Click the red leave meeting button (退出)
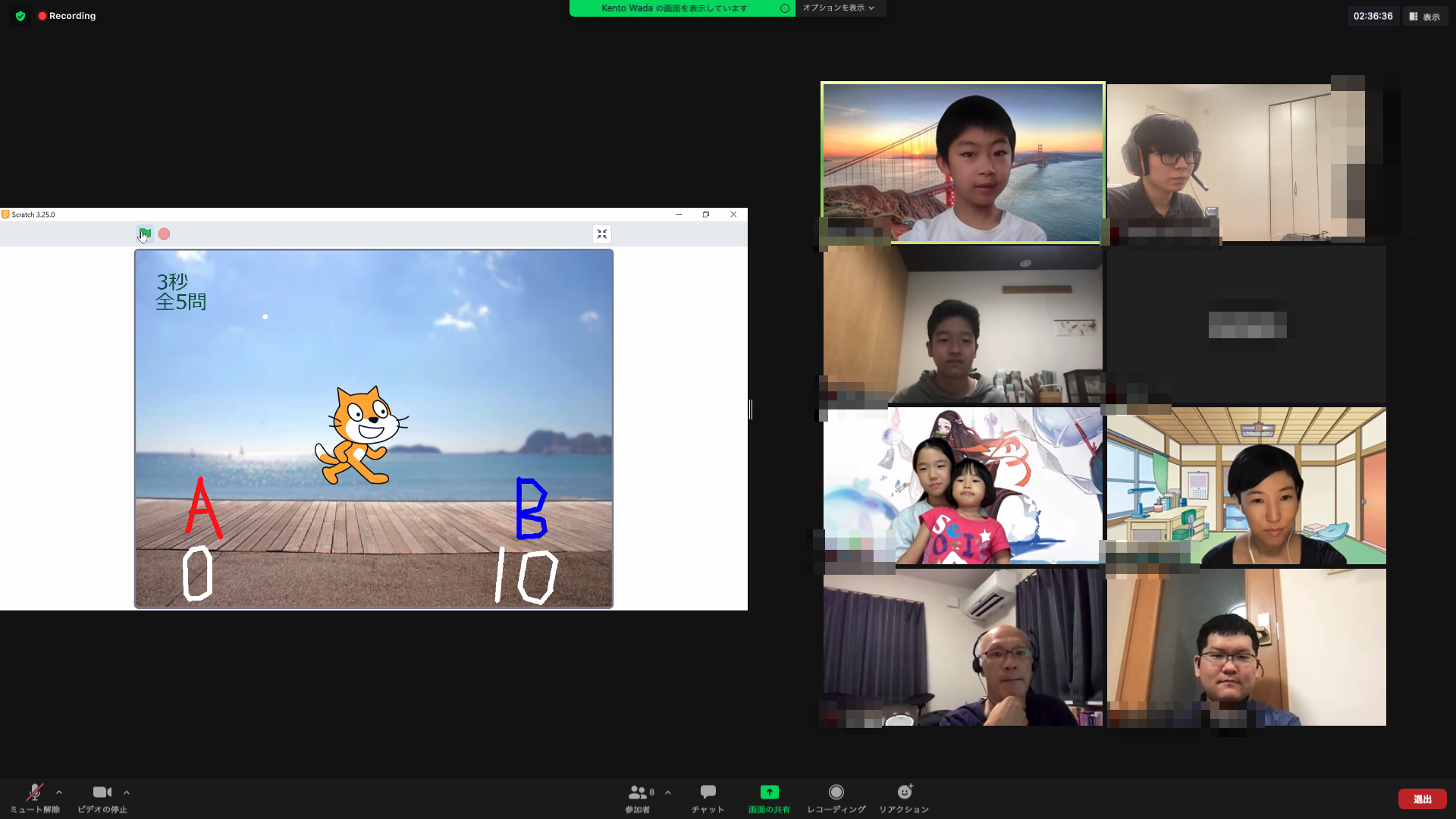Screen dimensions: 1456x819 coord(1422,799)
